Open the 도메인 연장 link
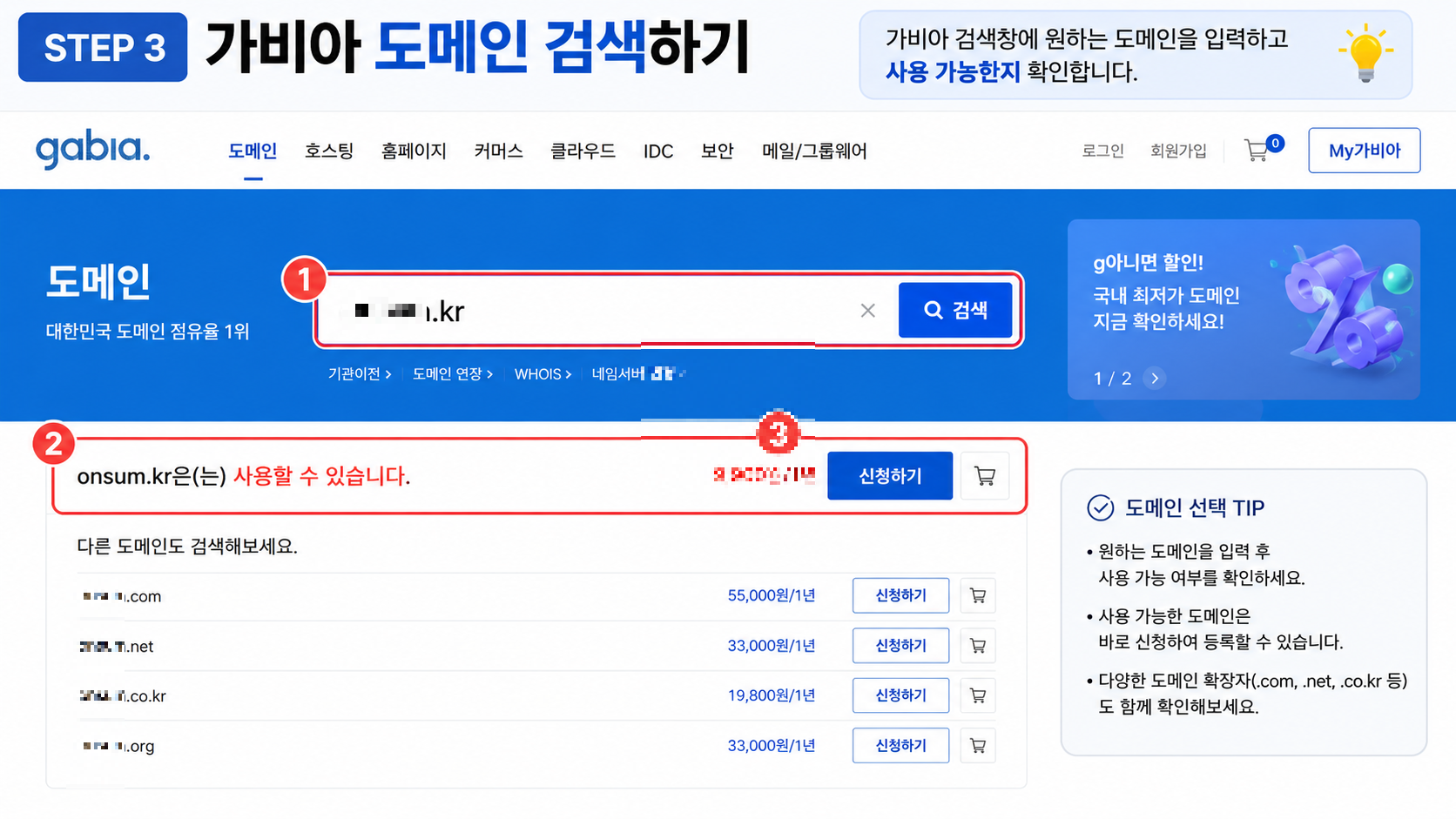Screen dimensions: 1456x819 [453, 374]
